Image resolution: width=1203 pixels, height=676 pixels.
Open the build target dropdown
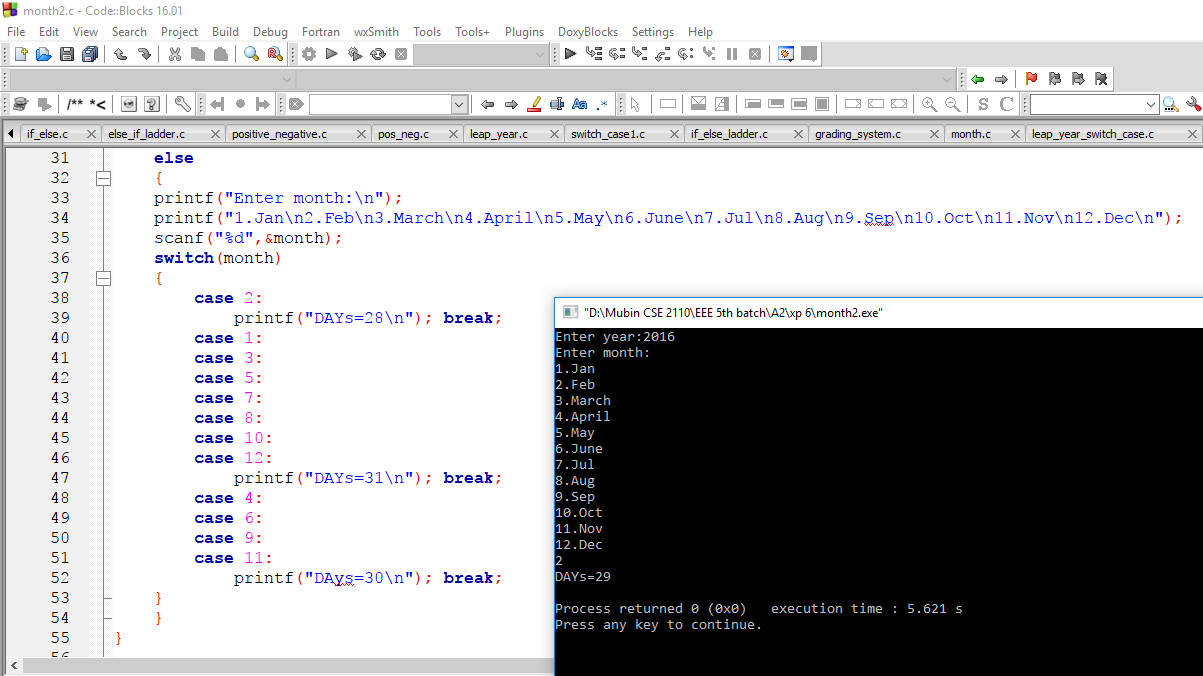click(480, 53)
